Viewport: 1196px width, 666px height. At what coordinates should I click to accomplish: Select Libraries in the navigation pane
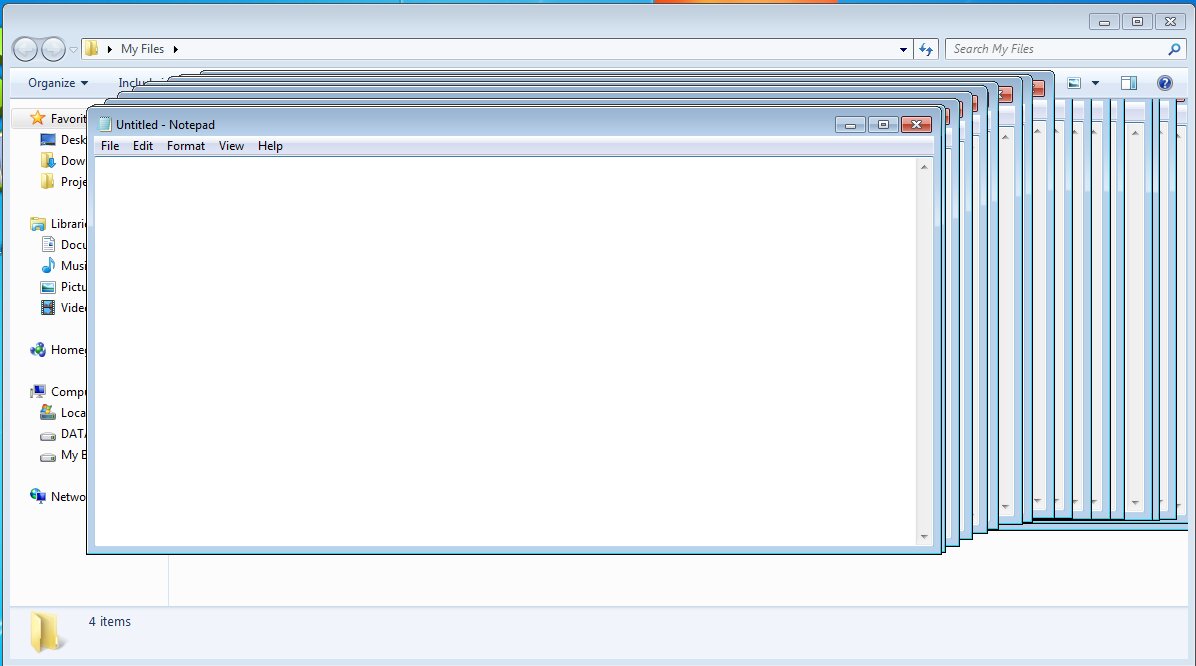tap(58, 224)
